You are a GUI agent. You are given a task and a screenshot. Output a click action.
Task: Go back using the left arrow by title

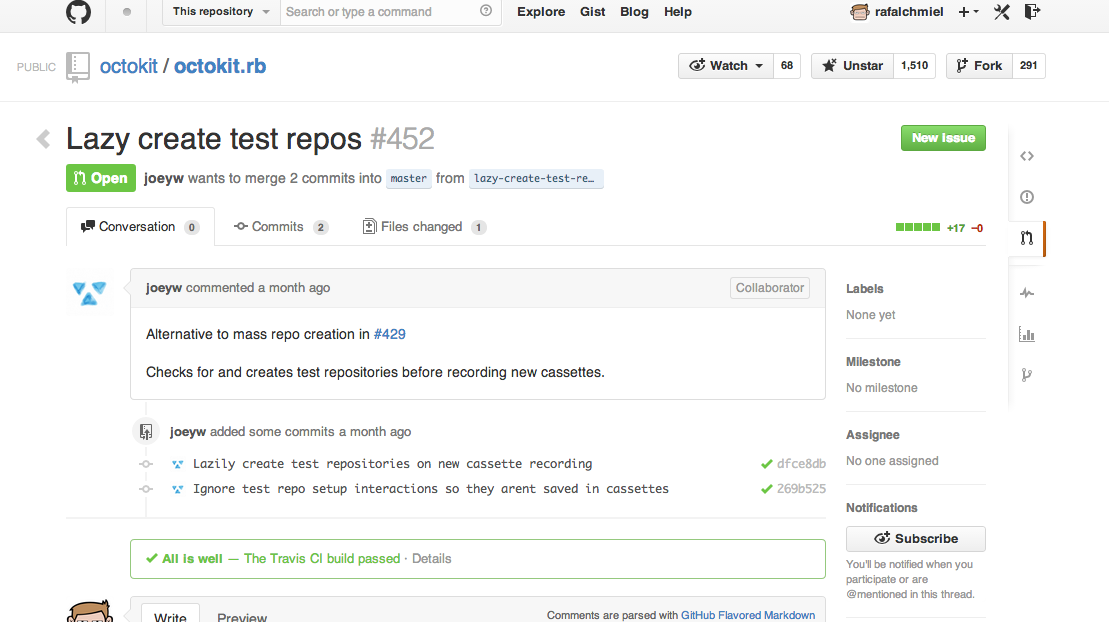coord(43,138)
